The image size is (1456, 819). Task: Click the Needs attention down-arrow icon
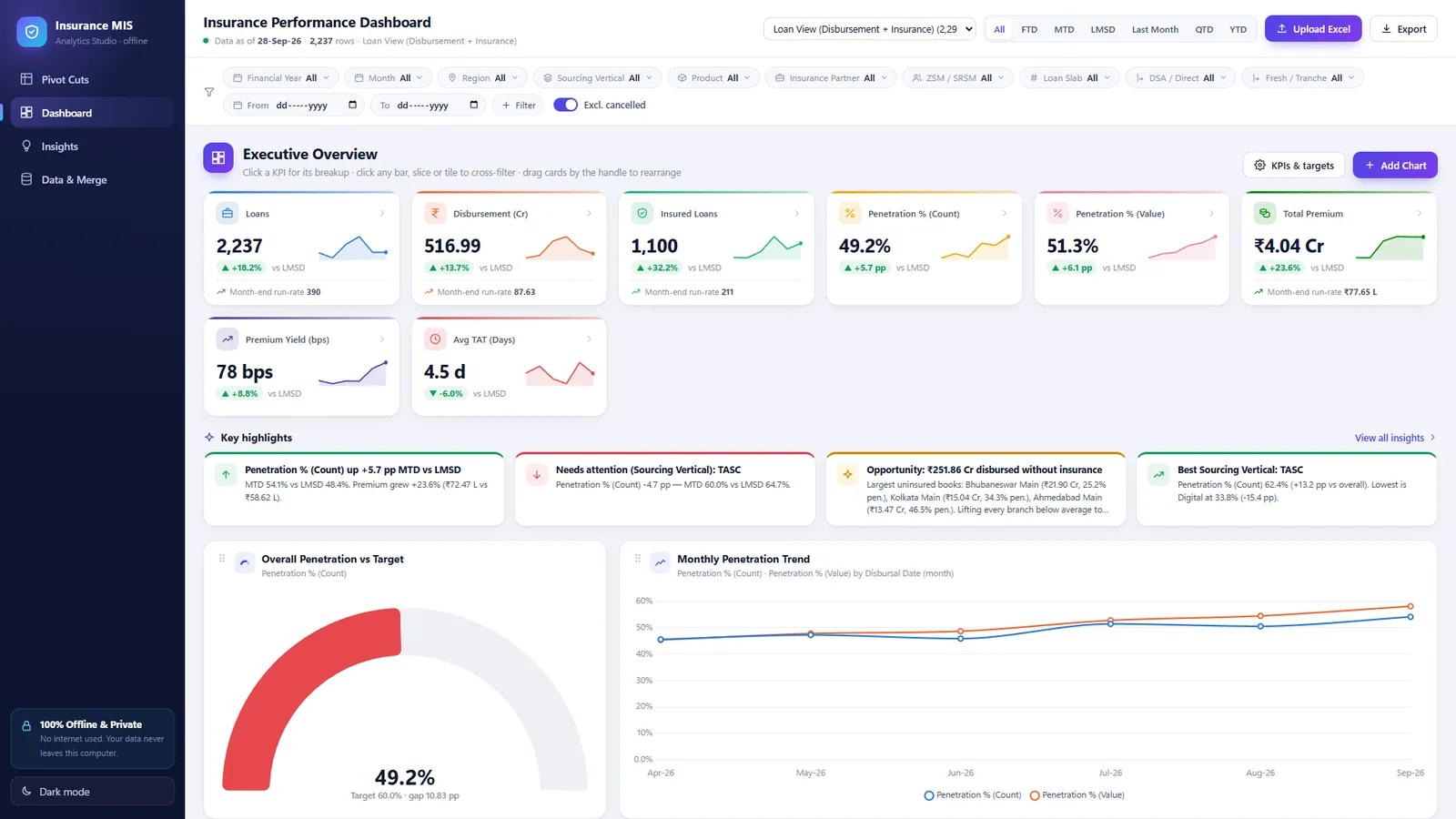[537, 474]
